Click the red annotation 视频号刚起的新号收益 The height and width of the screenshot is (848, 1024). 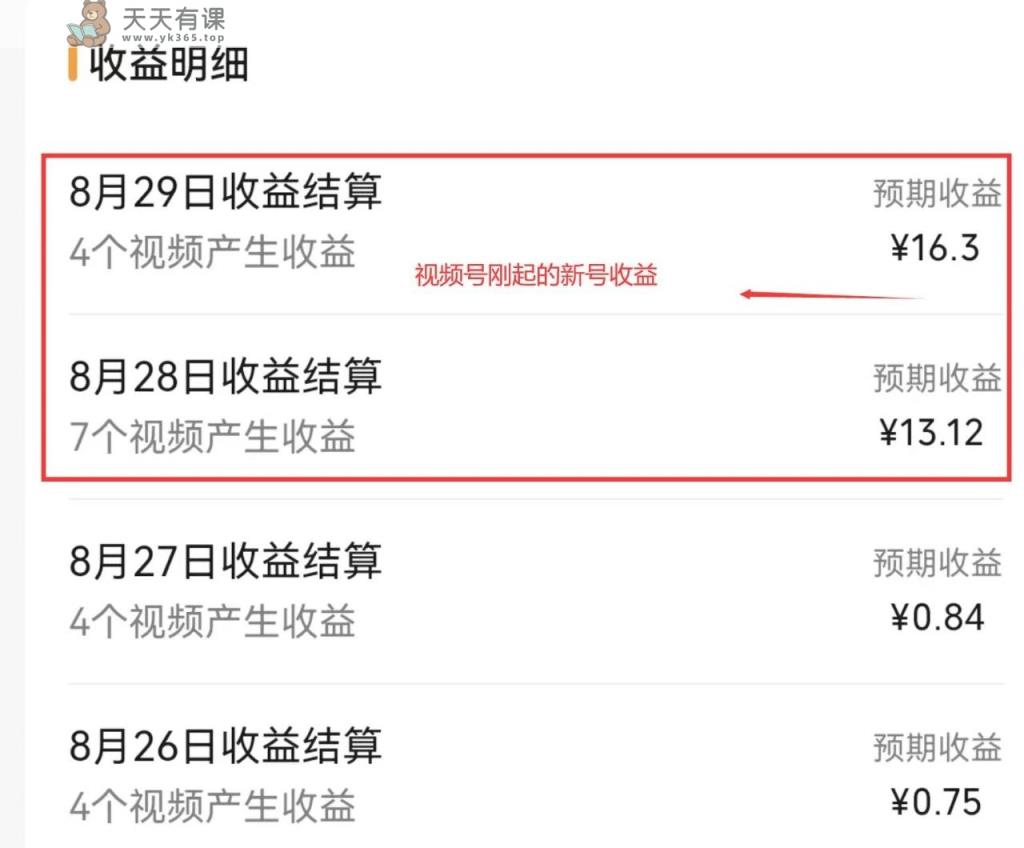536,275
